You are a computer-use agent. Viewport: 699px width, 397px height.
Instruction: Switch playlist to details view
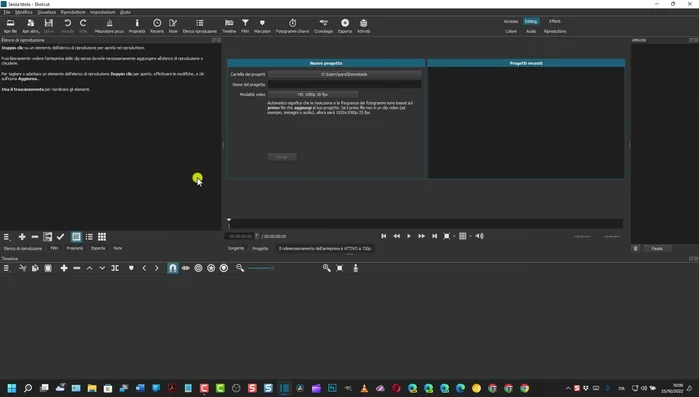76,237
